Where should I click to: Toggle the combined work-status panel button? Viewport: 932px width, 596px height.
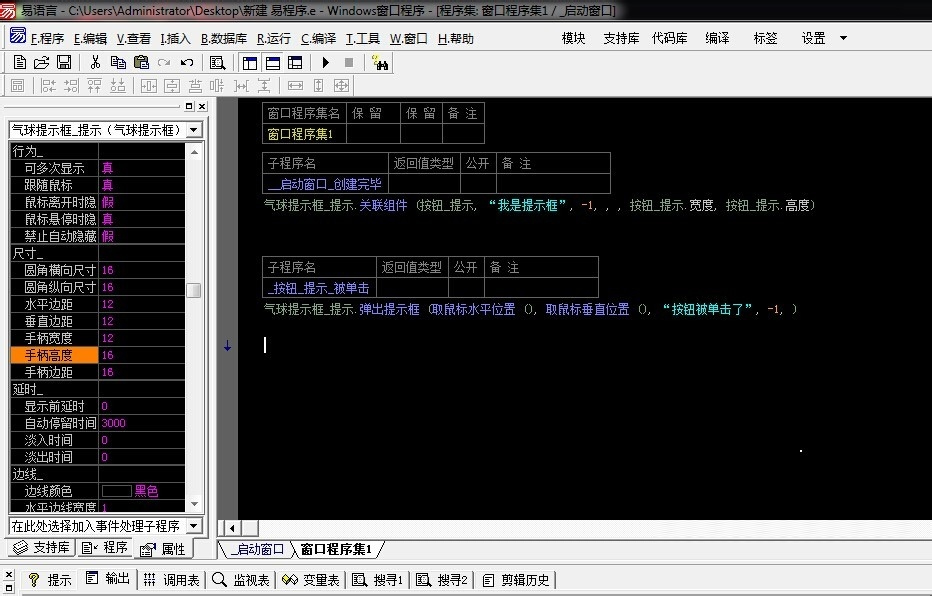pos(295,62)
